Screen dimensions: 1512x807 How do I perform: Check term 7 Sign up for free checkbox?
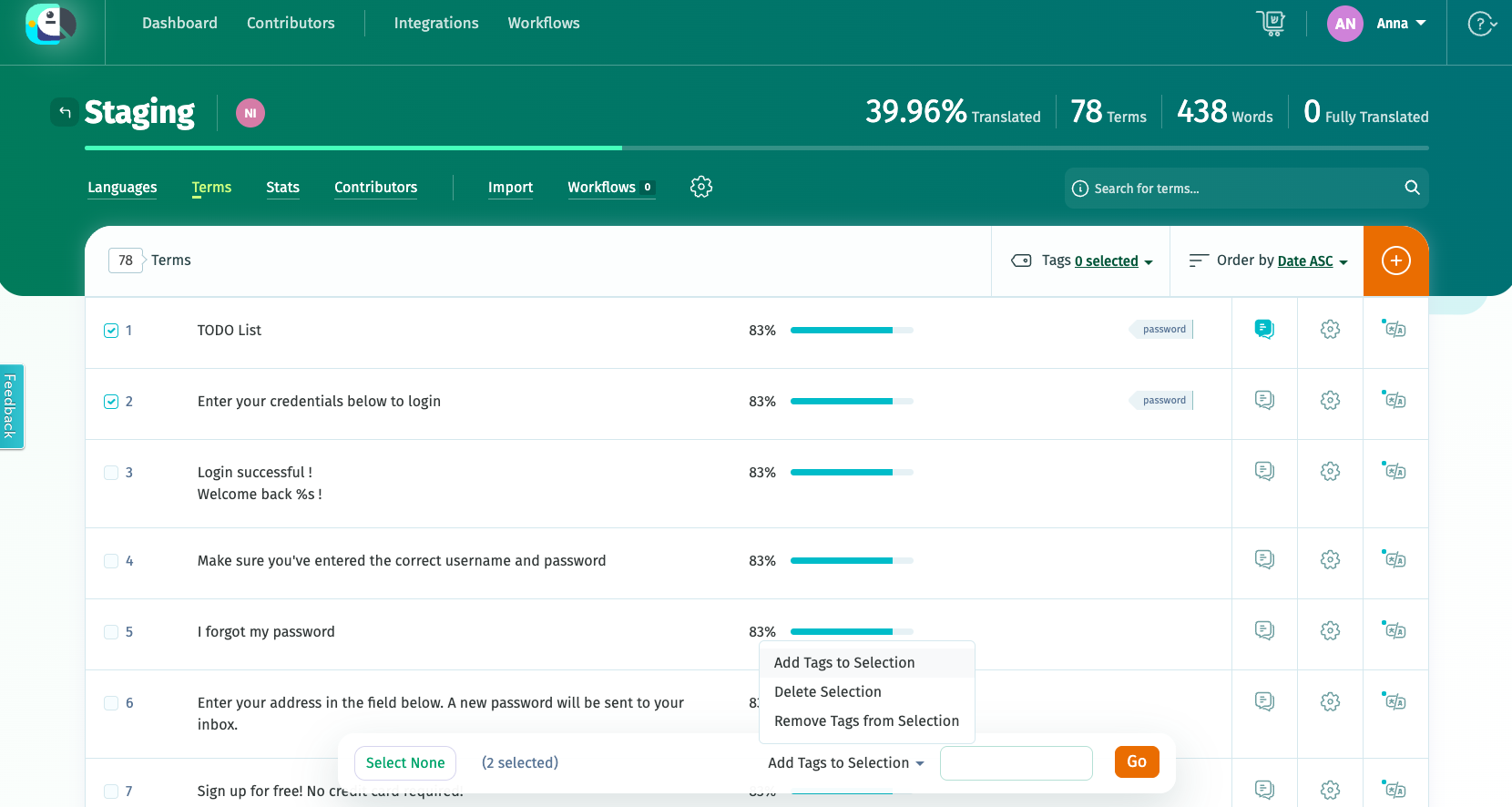[x=111, y=792]
